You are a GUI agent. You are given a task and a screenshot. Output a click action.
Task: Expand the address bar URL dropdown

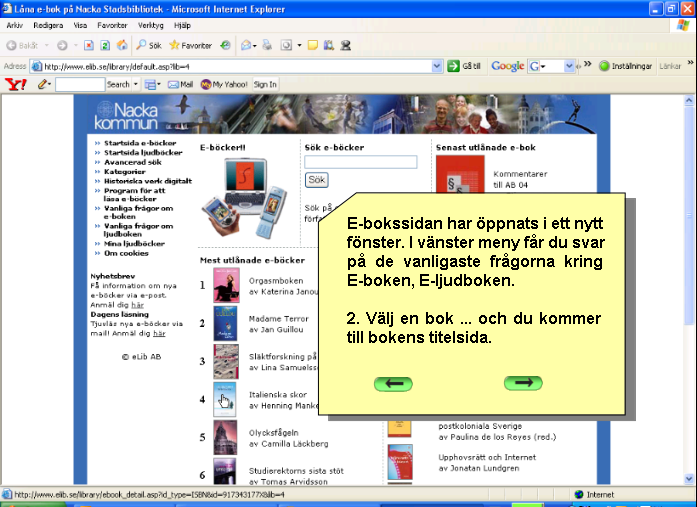[x=437, y=66]
